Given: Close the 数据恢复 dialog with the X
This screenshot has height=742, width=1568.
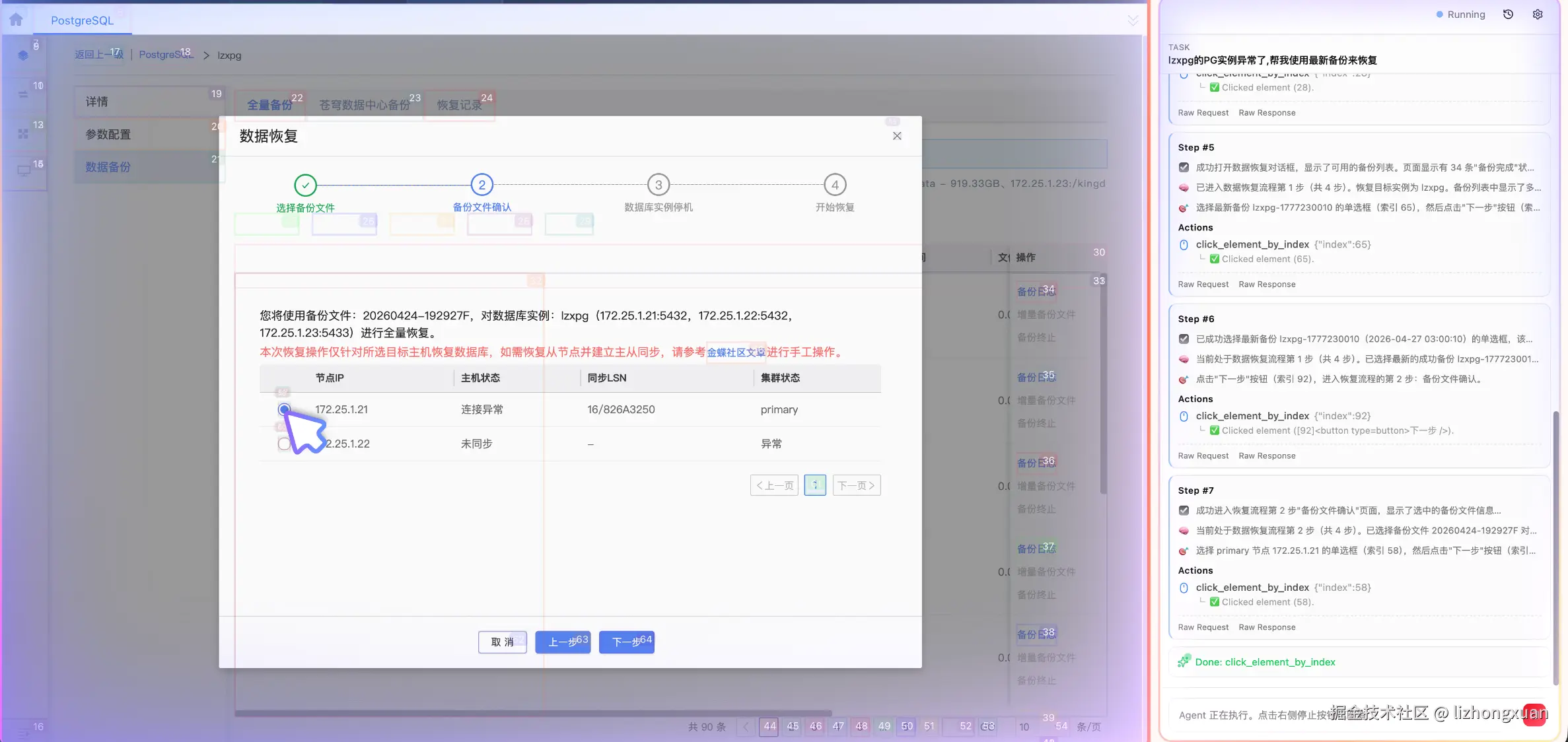Looking at the screenshot, I should (897, 136).
